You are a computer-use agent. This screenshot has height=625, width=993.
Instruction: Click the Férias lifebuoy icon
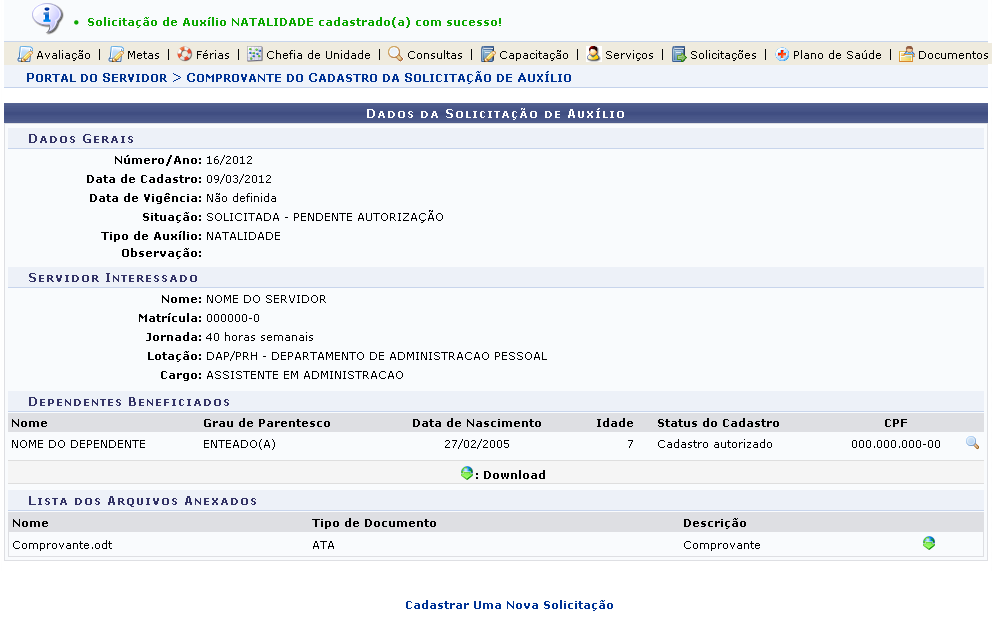(x=185, y=55)
